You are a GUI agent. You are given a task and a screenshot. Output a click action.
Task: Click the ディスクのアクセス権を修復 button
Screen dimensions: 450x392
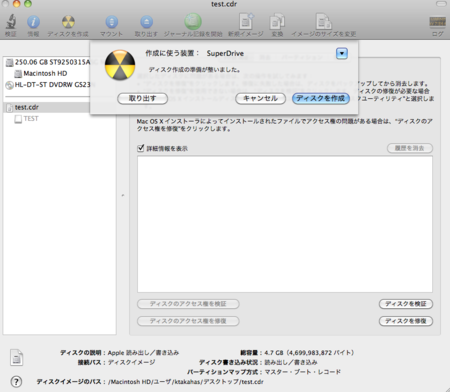point(188,321)
